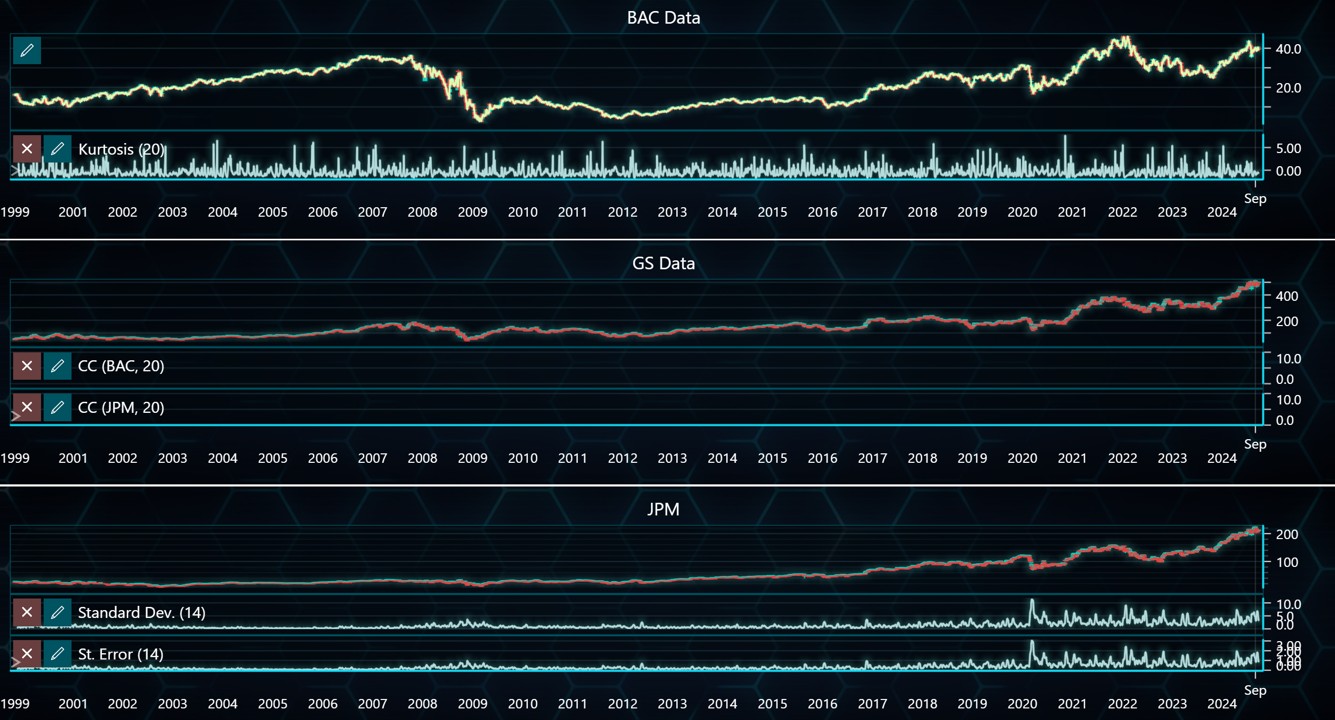Edit the Standard Dev. (14) indicator settings

(57, 612)
